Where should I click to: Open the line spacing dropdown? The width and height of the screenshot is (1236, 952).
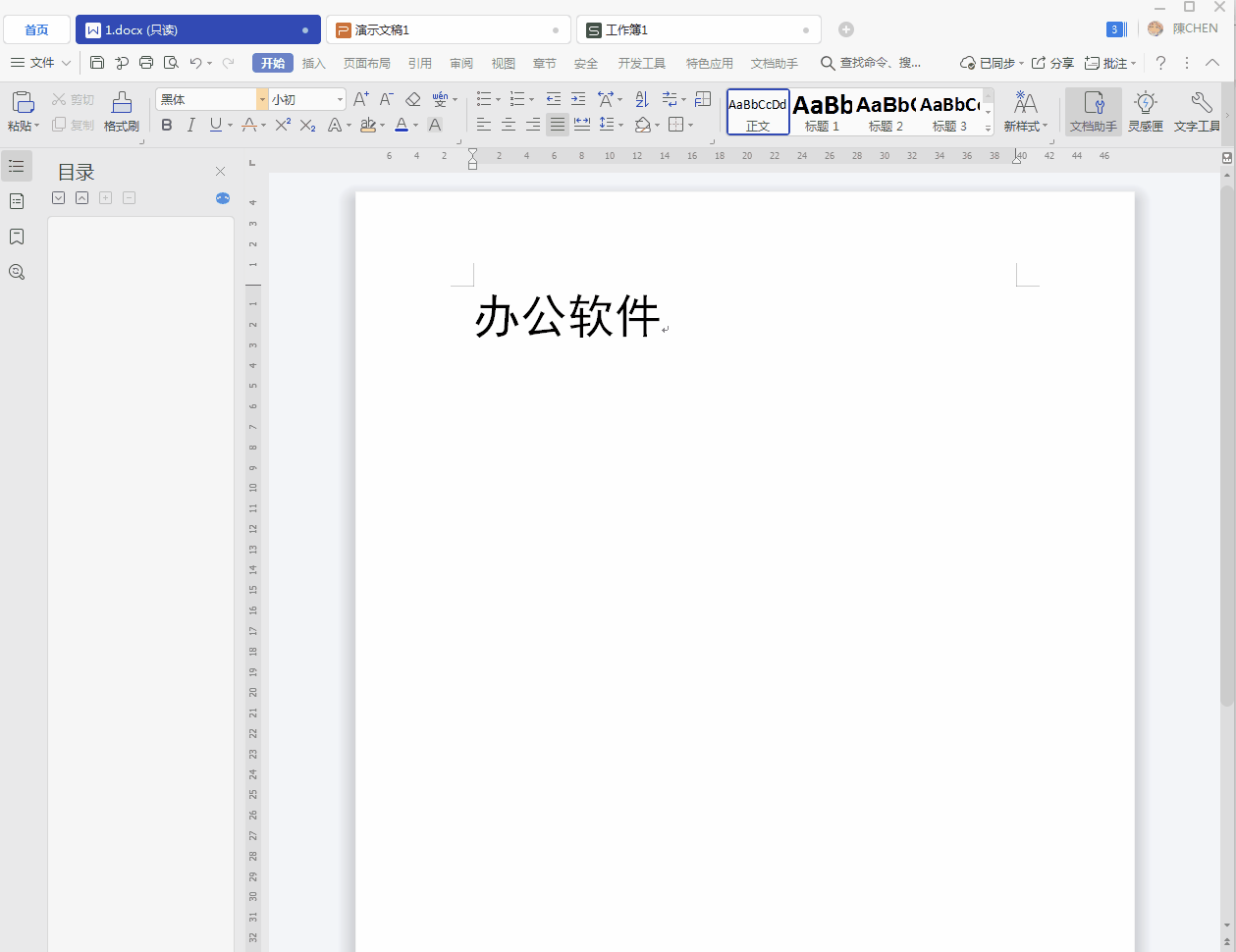coord(612,125)
